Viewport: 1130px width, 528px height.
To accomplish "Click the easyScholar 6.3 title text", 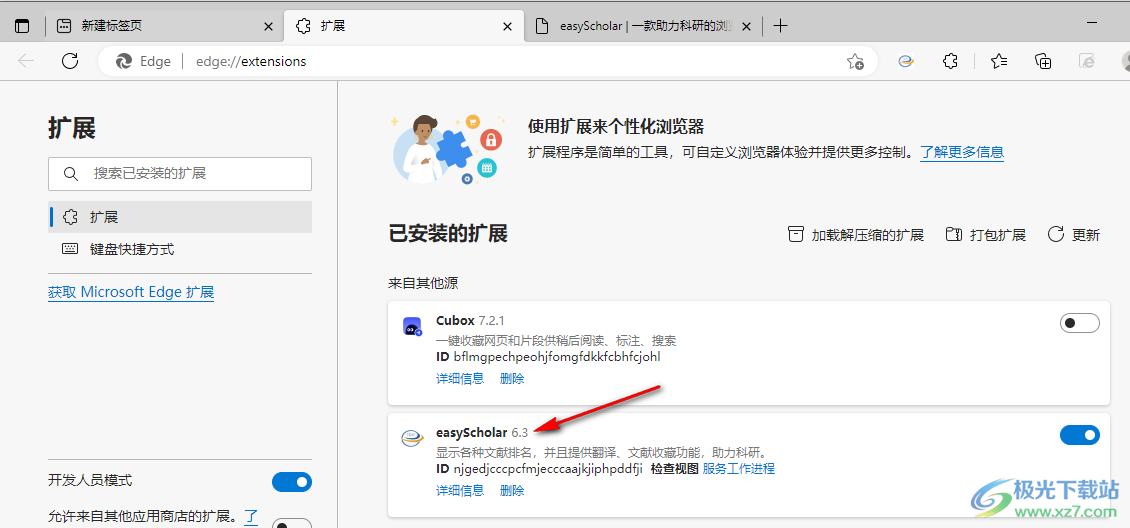I will click(x=482, y=432).
